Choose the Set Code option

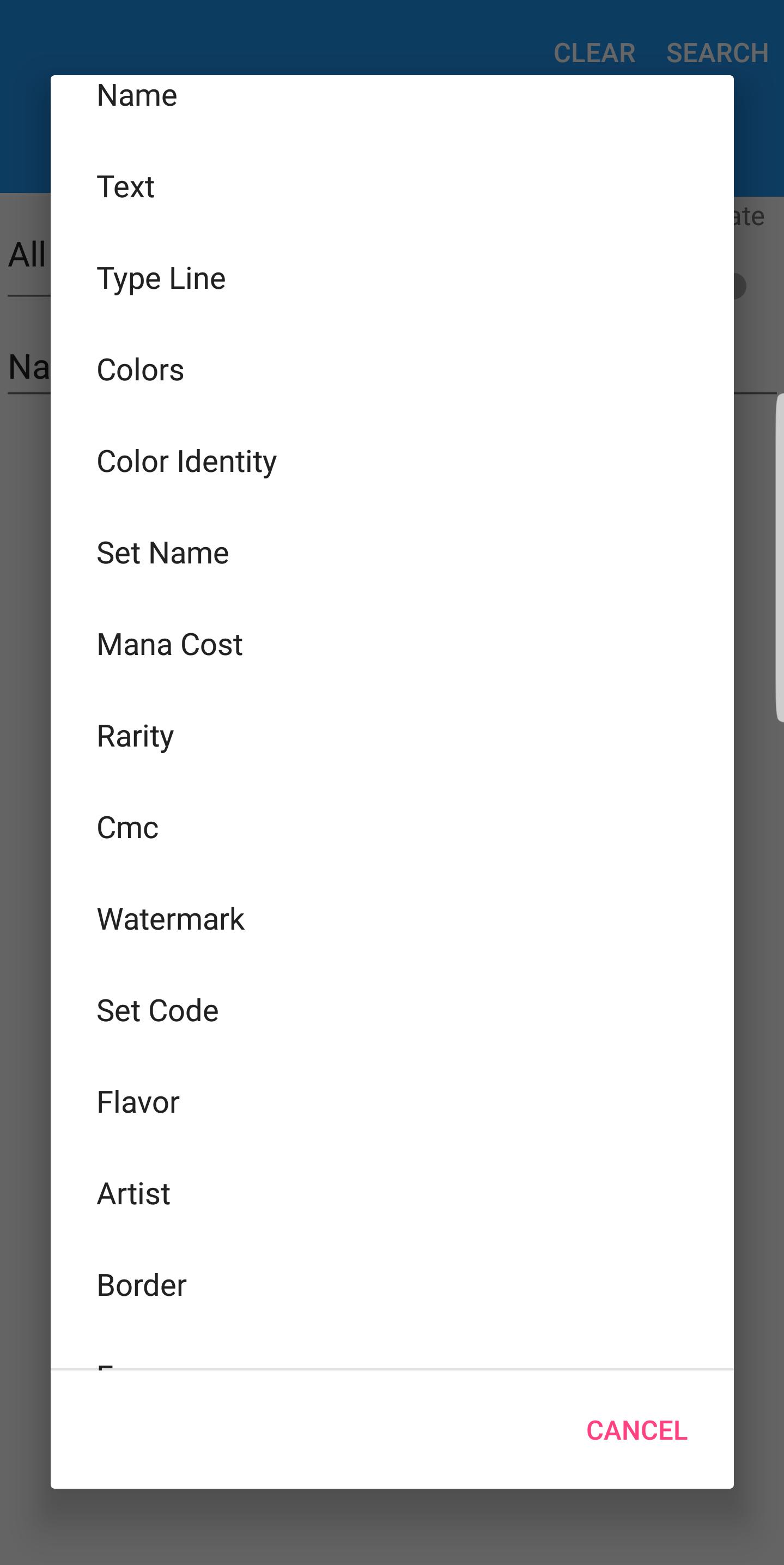(x=157, y=1011)
